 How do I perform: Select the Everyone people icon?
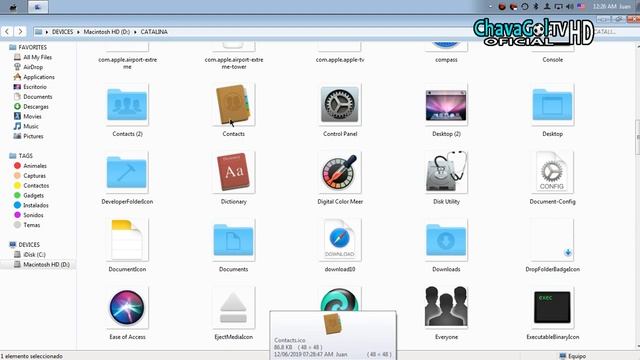click(x=446, y=308)
